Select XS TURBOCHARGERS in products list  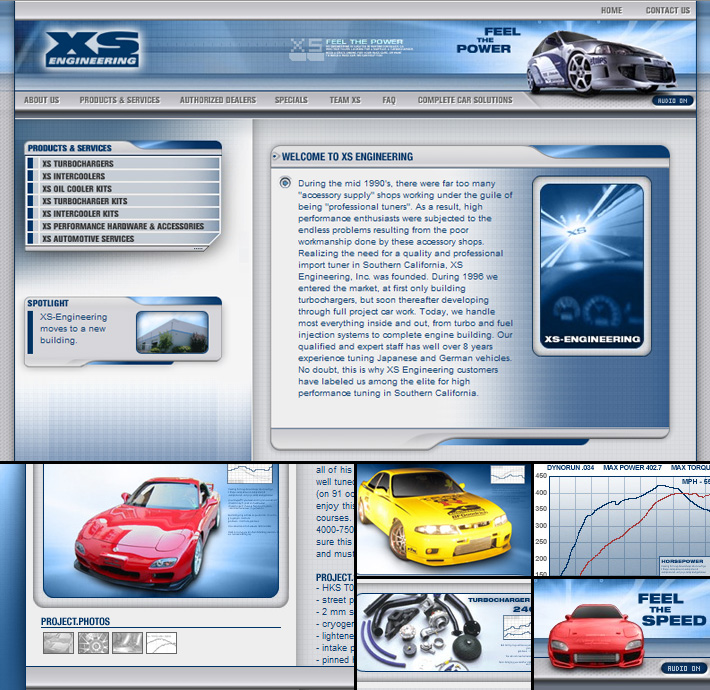coord(123,163)
